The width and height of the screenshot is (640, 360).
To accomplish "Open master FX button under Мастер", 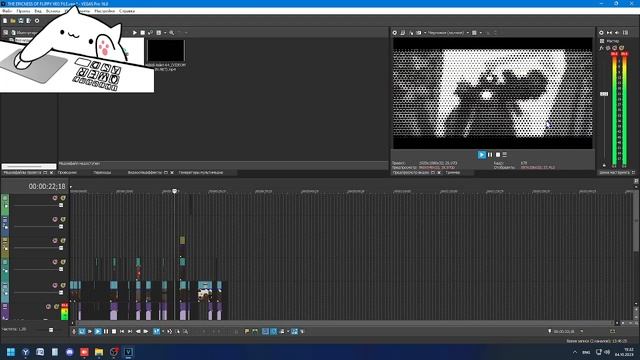I will [x=602, y=48].
